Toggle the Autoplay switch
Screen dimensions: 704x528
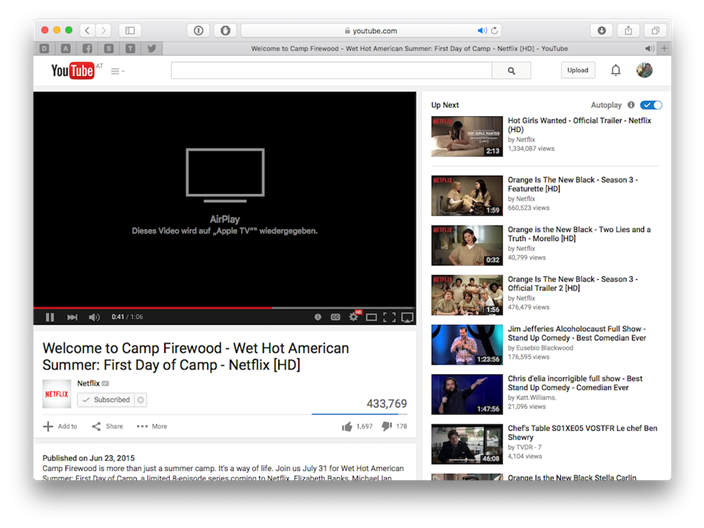point(651,105)
